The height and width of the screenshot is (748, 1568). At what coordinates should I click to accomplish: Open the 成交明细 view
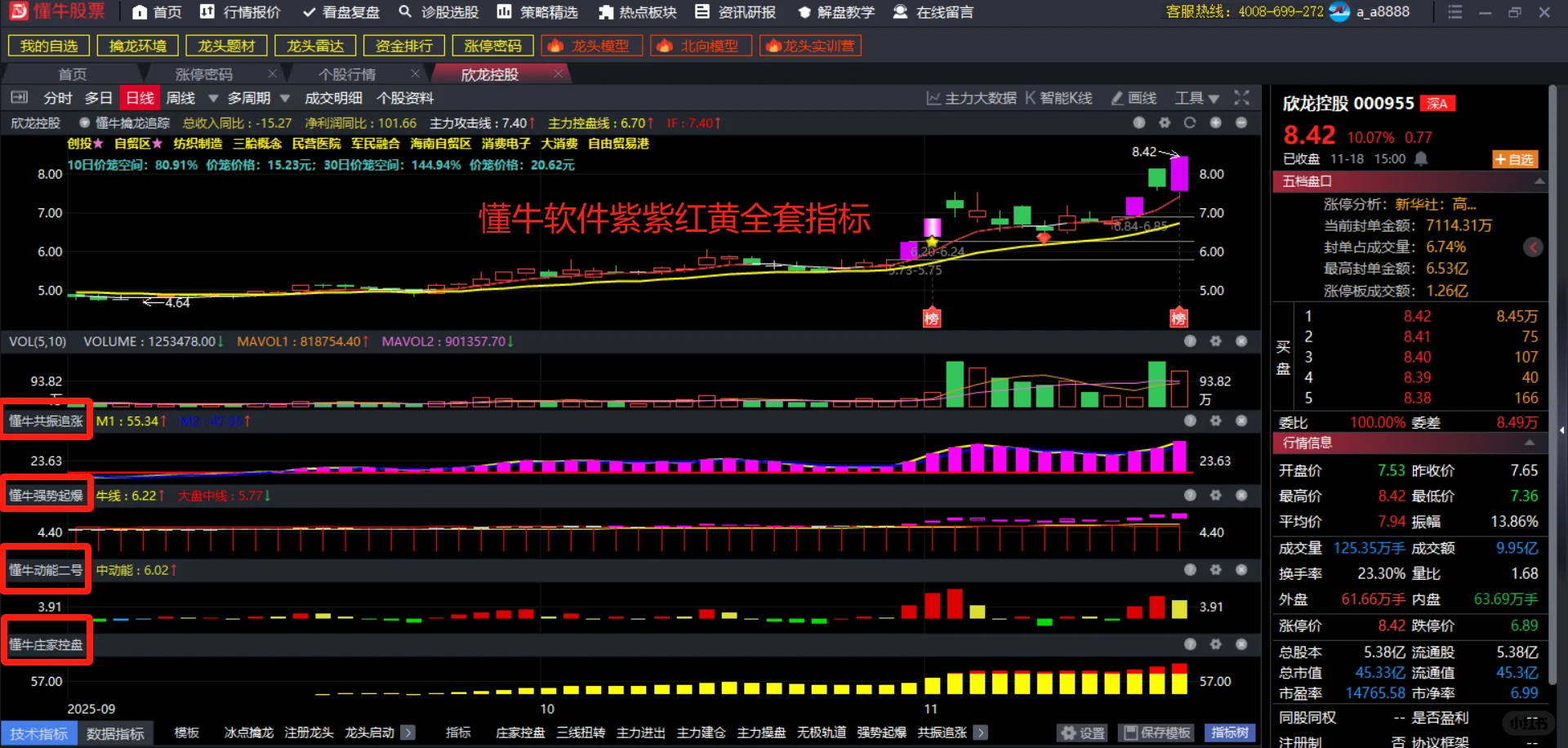point(333,98)
